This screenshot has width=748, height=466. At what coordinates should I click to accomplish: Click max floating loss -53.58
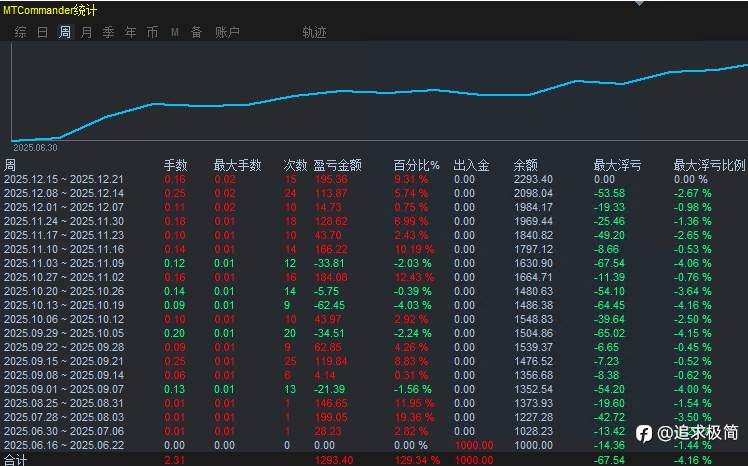pyautogui.click(x=609, y=193)
